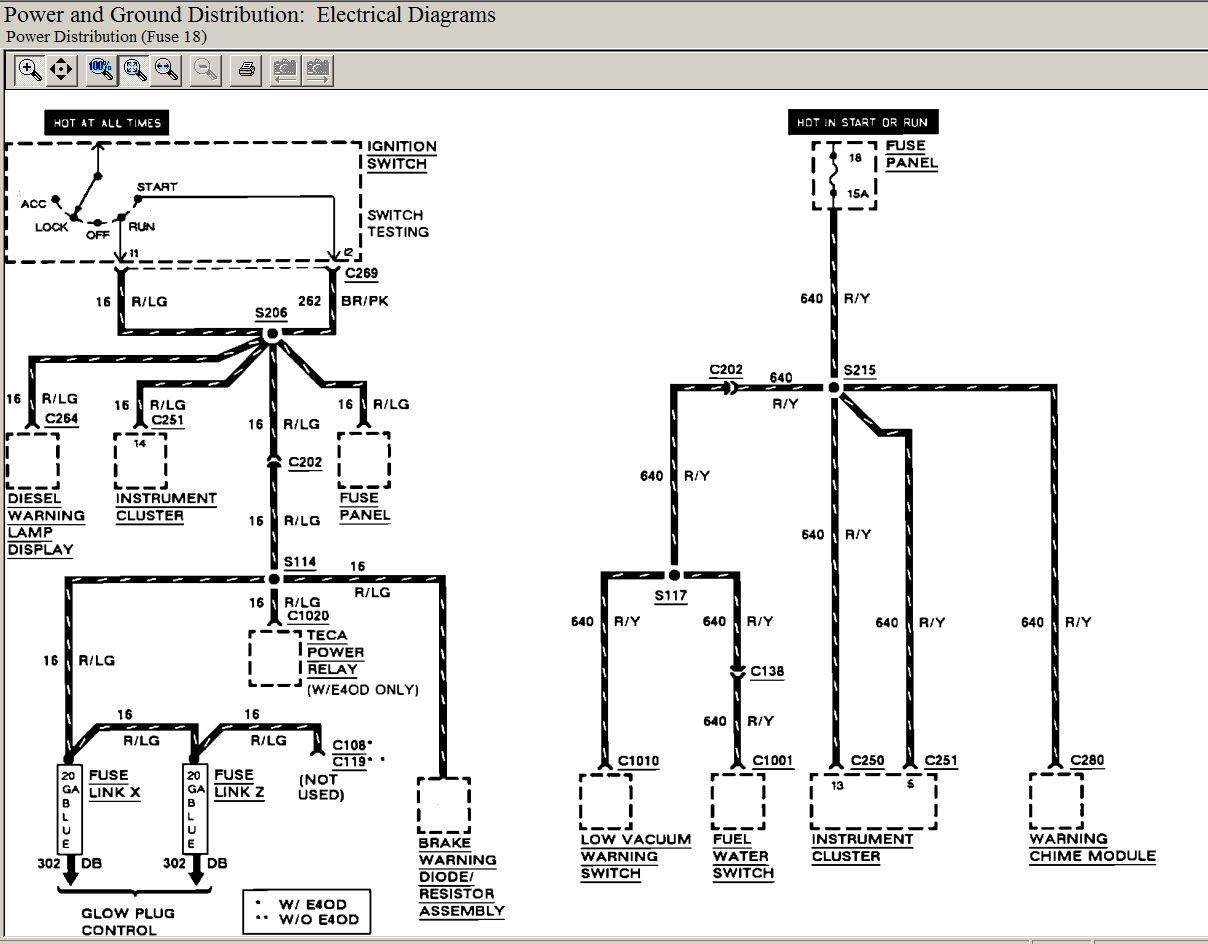Click the Fuse Link X component
The width and height of the screenshot is (1208, 944).
pyautogui.click(x=68, y=810)
